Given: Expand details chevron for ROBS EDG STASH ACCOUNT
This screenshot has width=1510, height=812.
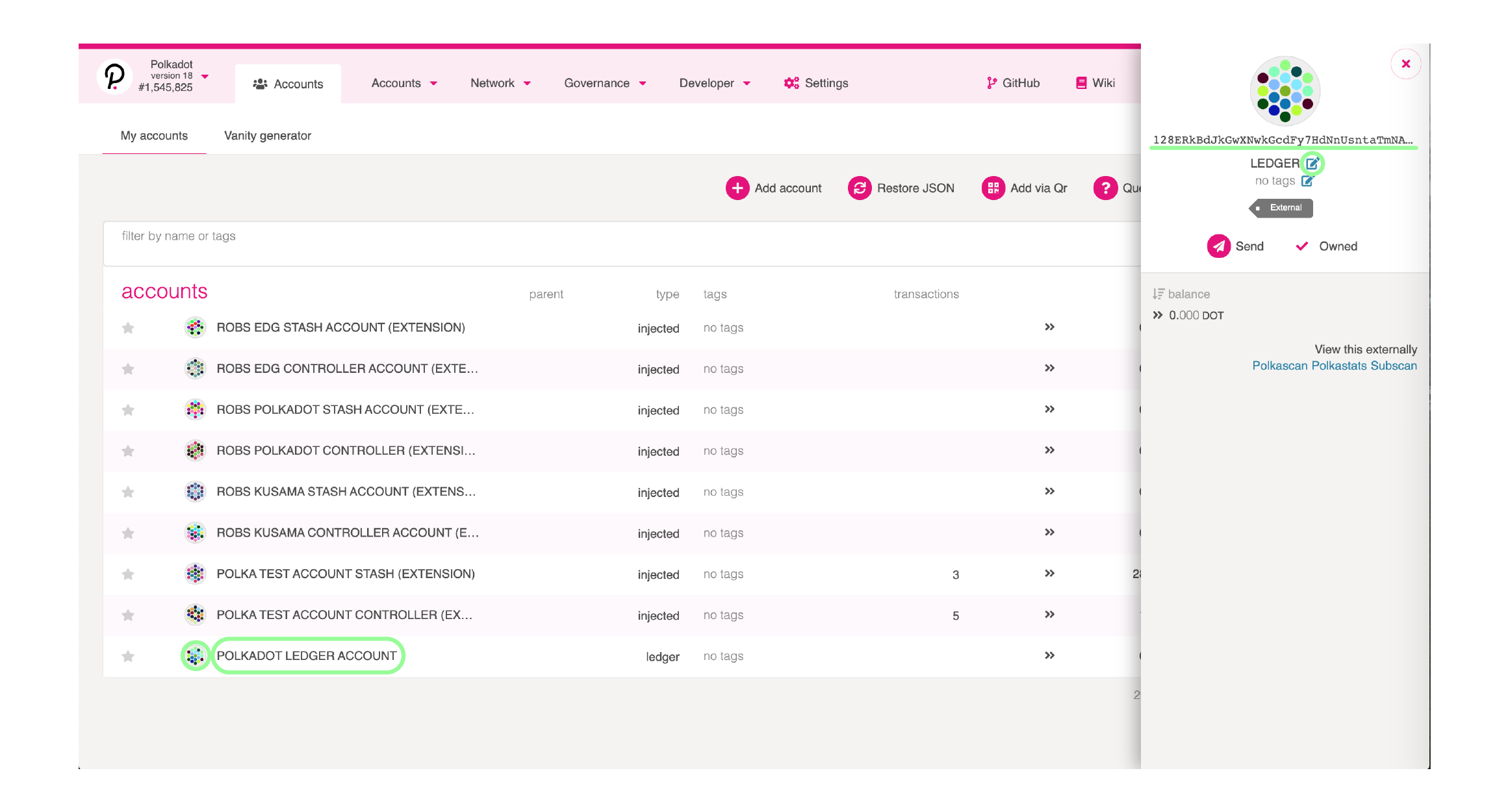Looking at the screenshot, I should coord(1049,327).
